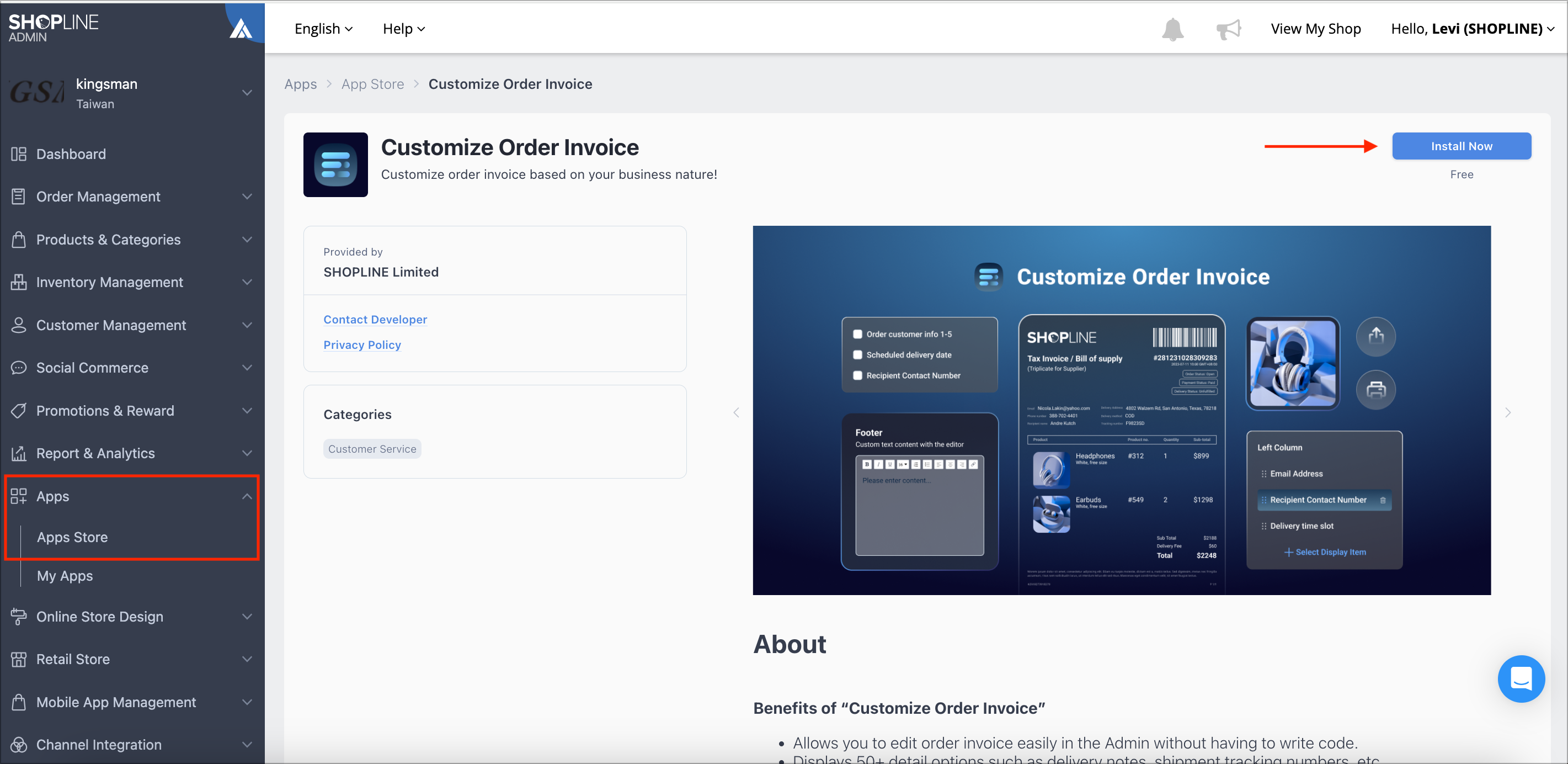Click the Customer Service category tag

(372, 449)
